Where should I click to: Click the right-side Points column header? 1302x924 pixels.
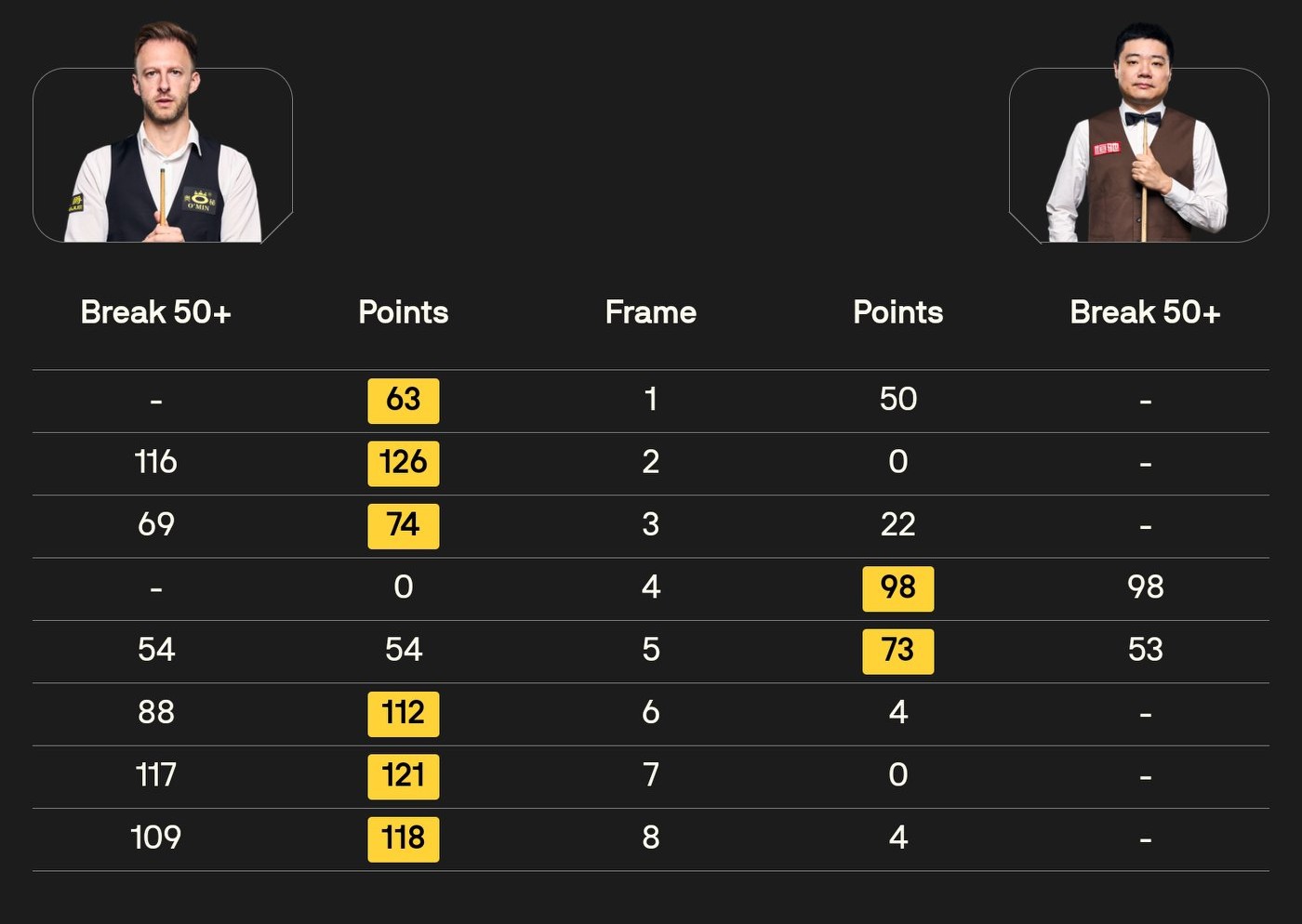897,312
